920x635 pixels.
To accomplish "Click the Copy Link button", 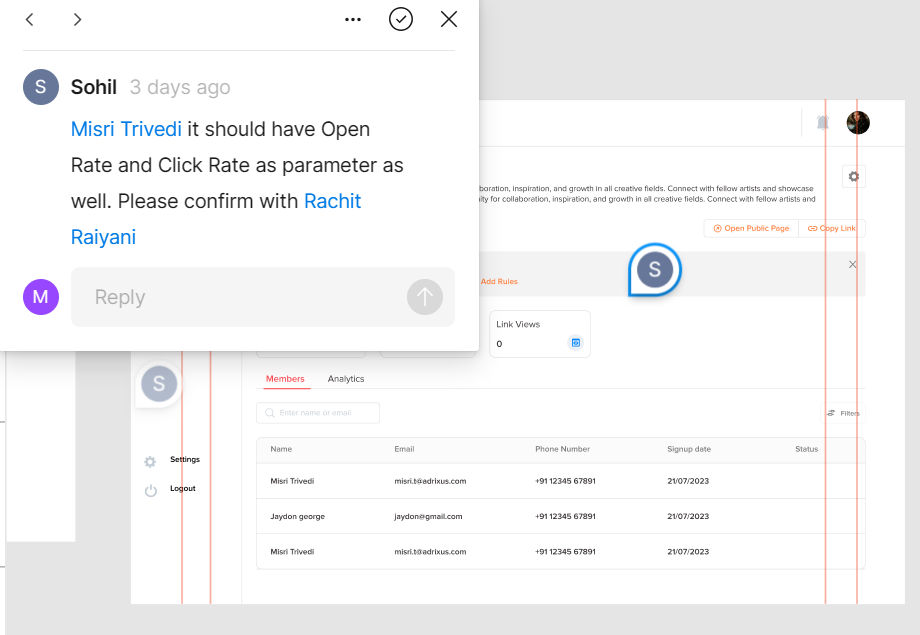I will tap(831, 229).
